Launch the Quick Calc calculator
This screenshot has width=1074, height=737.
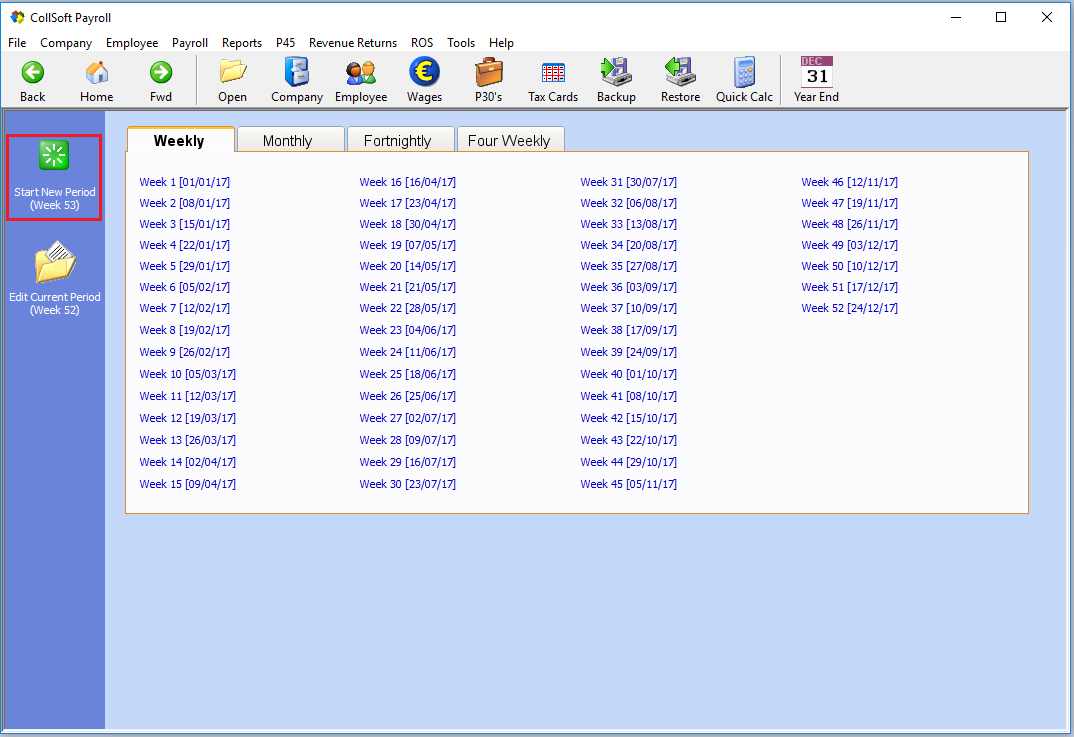[x=744, y=73]
